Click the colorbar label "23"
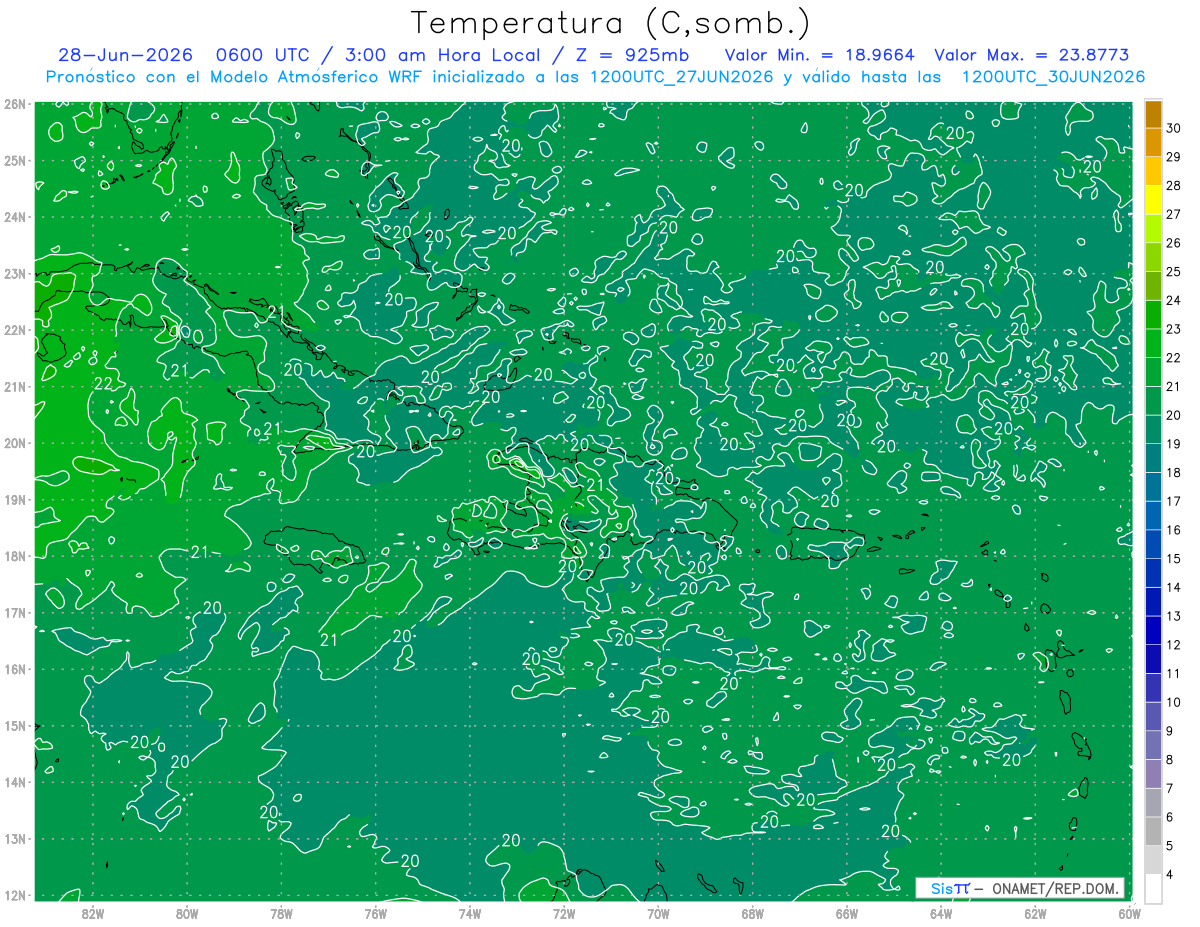Image resolution: width=1200 pixels, height=927 pixels. pos(1174,329)
